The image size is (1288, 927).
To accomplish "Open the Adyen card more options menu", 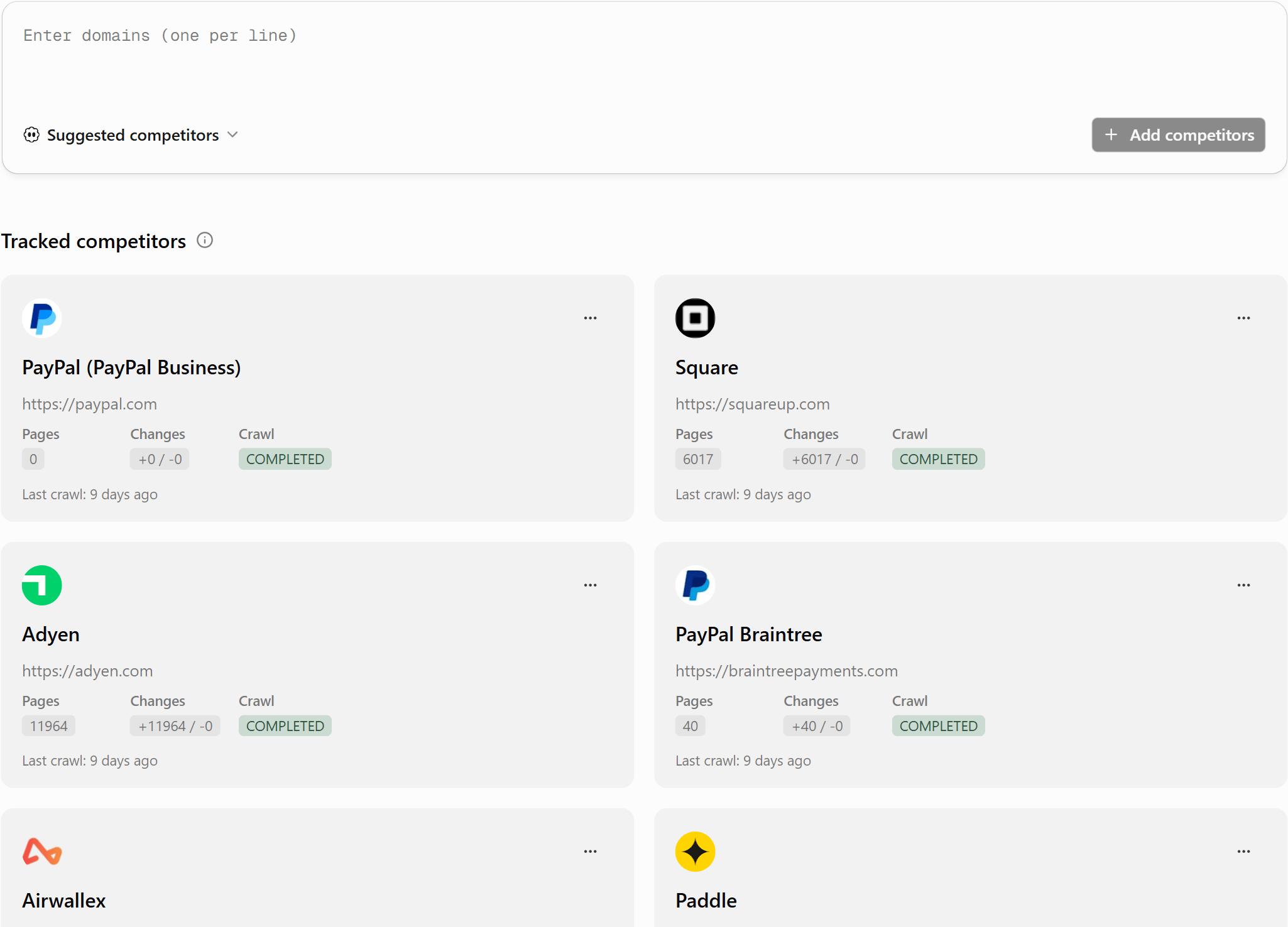I will click(x=591, y=585).
